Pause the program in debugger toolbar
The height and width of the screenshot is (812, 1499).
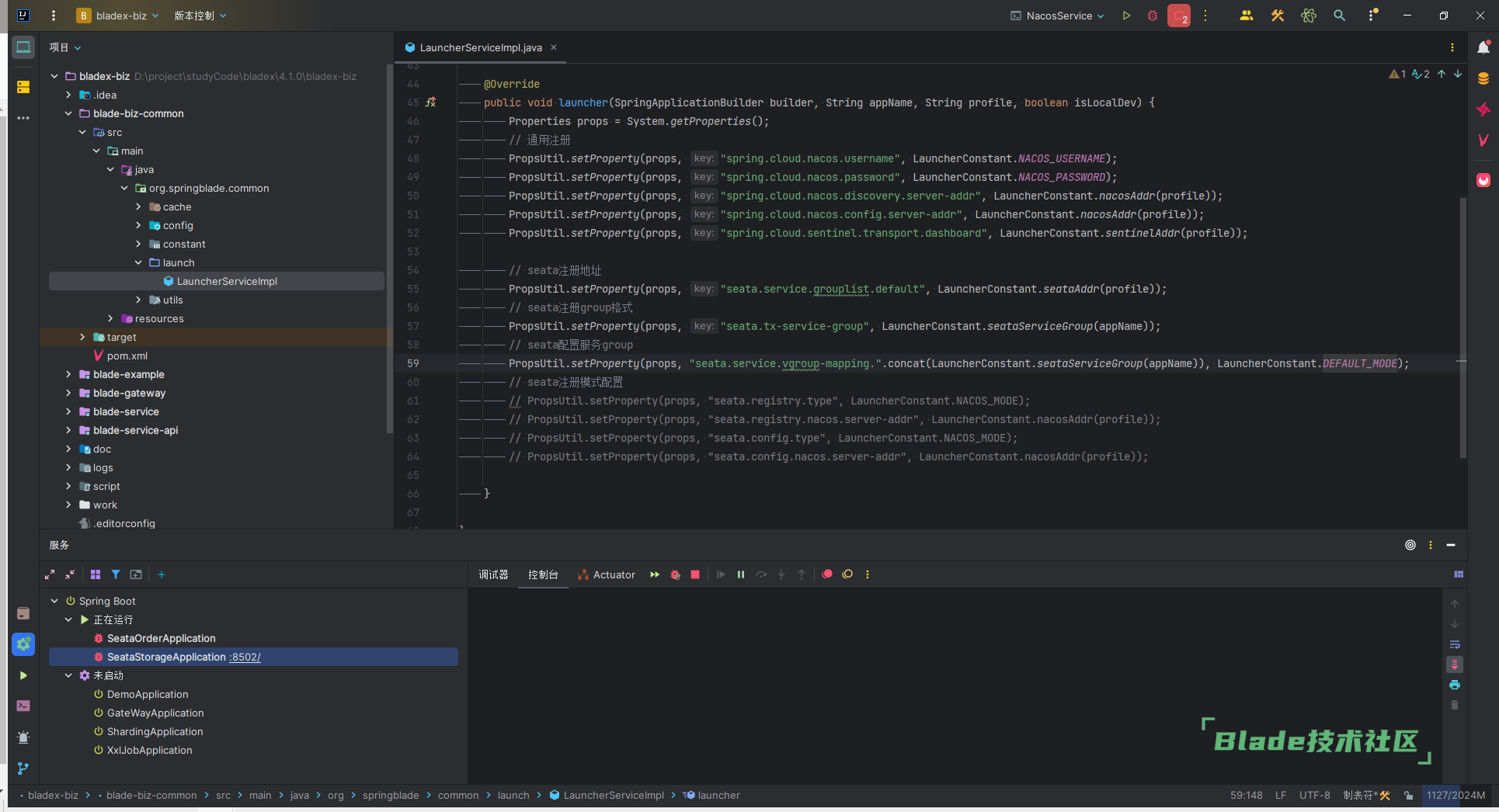[x=741, y=574]
